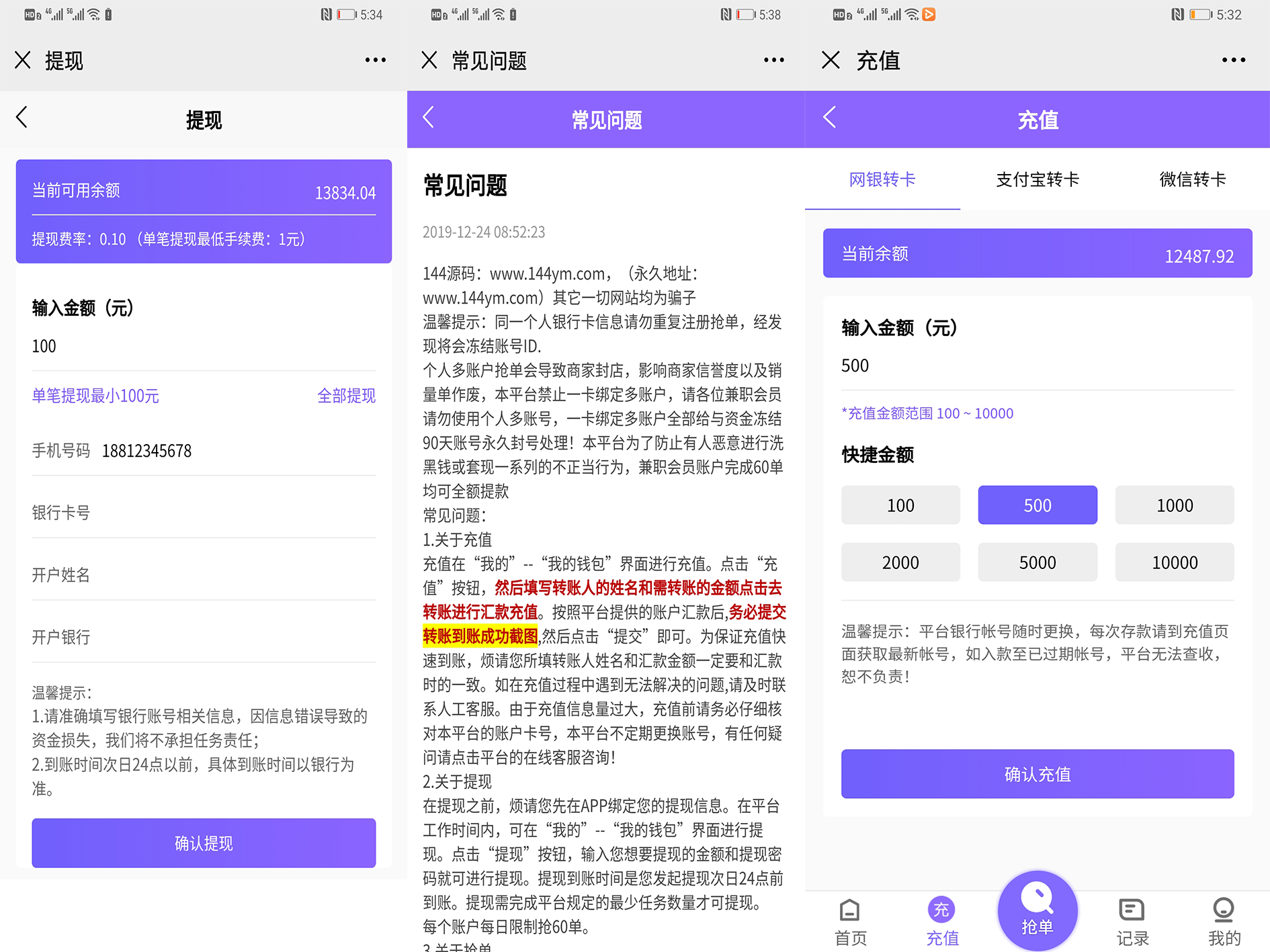Select the 5000 quick amount option

[x=1037, y=562]
